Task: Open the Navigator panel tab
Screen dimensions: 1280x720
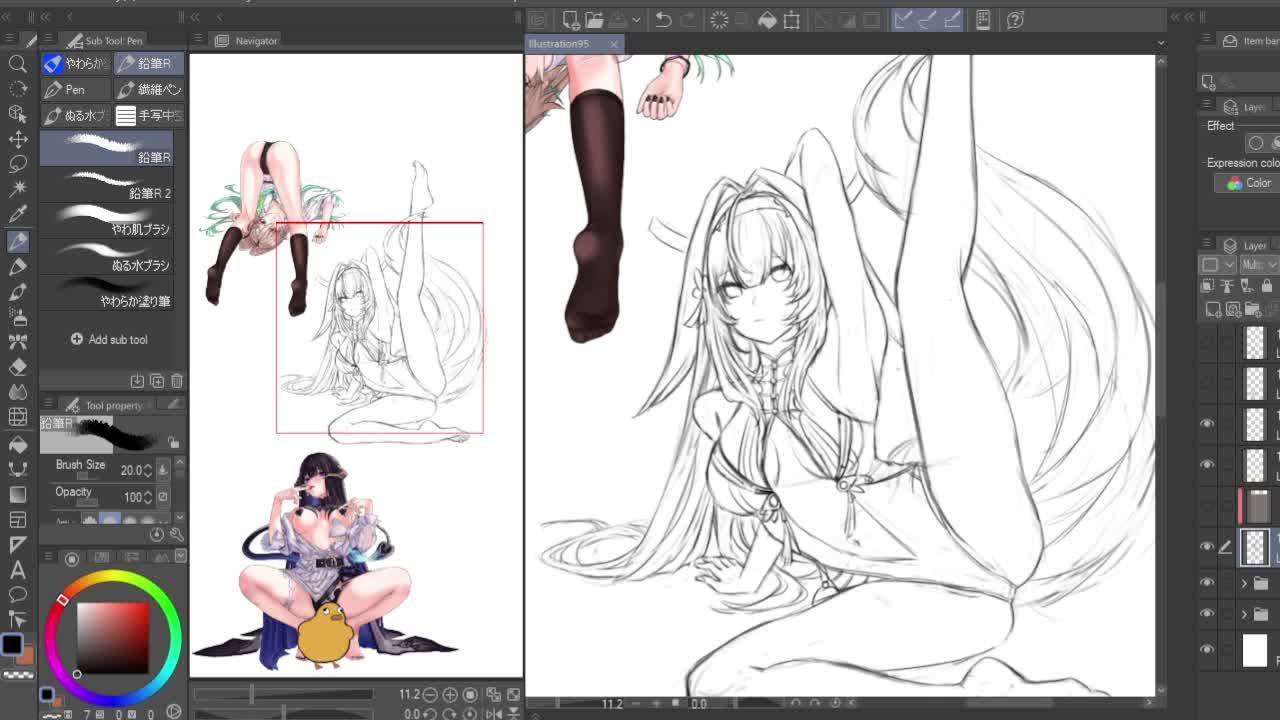Action: point(247,41)
